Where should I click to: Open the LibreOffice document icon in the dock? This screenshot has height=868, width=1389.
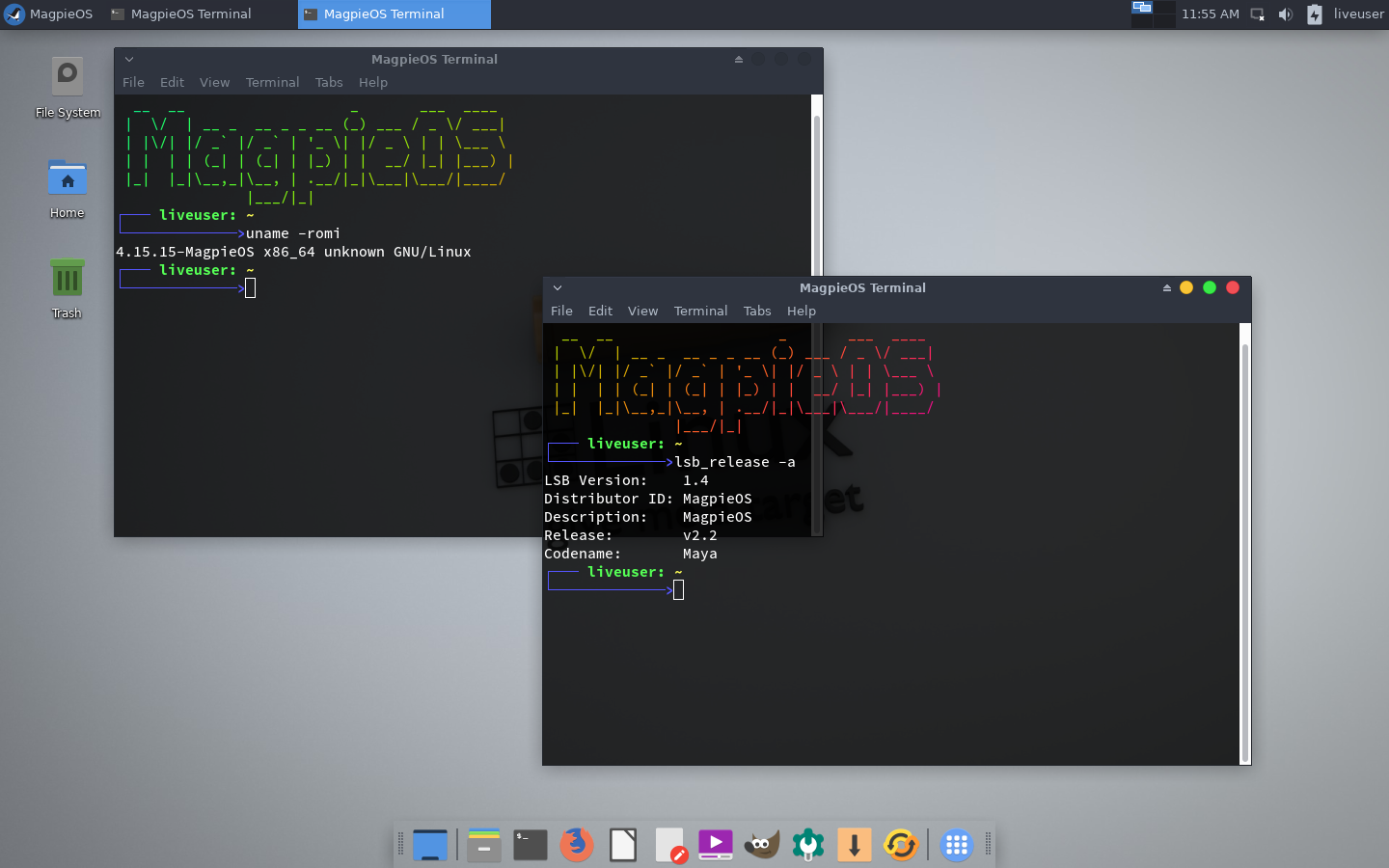coord(622,845)
